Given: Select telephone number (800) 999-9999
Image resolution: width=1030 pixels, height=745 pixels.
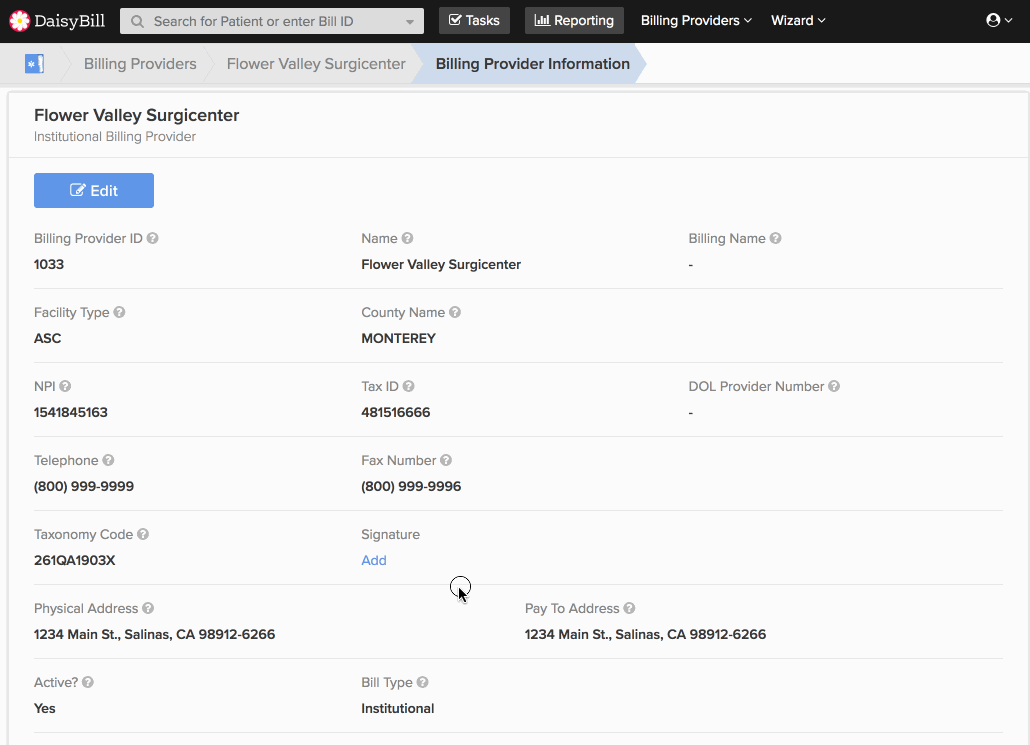Looking at the screenshot, I should pyautogui.click(x=84, y=487).
